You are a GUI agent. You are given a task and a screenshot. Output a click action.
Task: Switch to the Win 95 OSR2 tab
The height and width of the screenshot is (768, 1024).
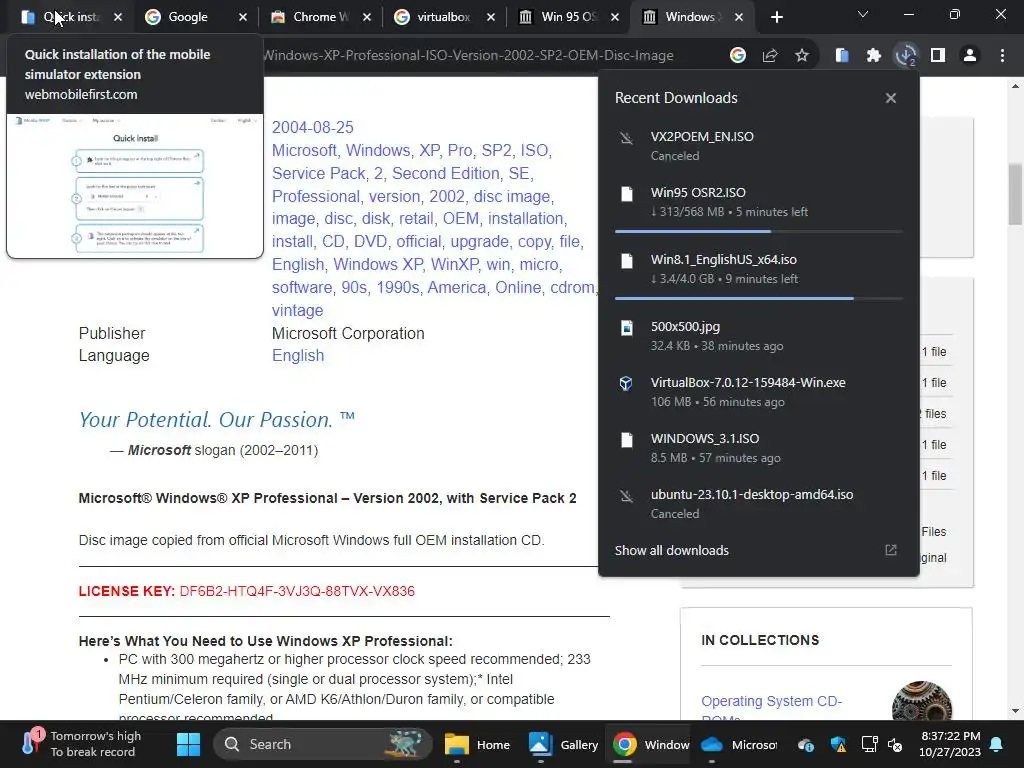pyautogui.click(x=567, y=17)
